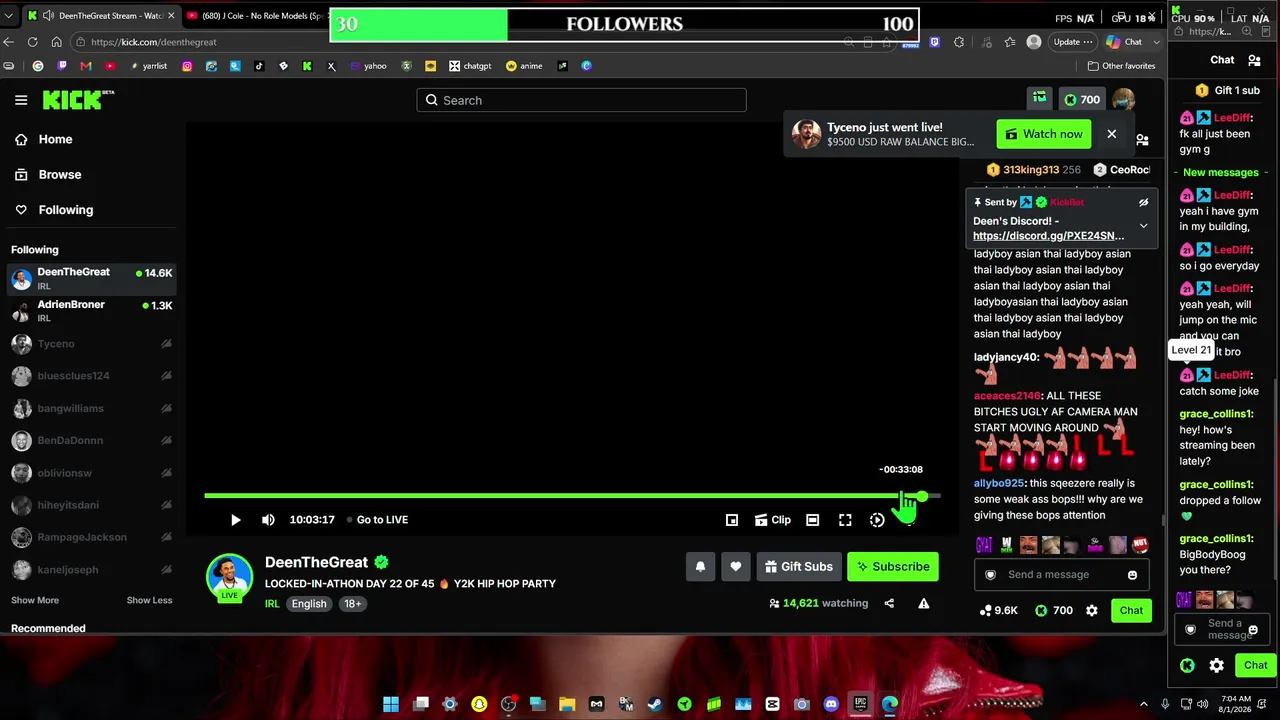Click the Kick search box
1280x720 pixels.
point(581,100)
